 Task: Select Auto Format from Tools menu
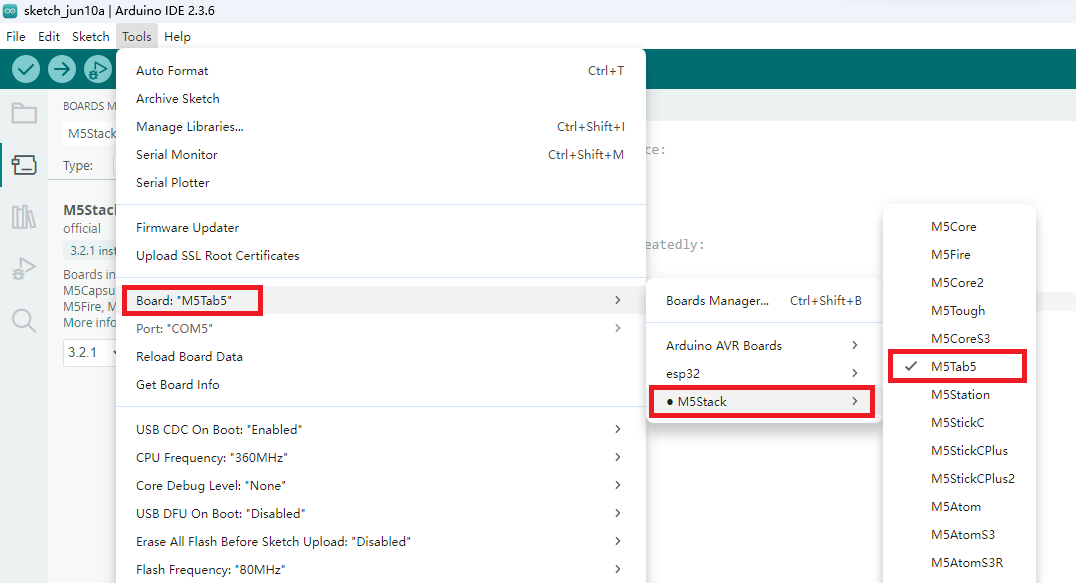click(381, 71)
